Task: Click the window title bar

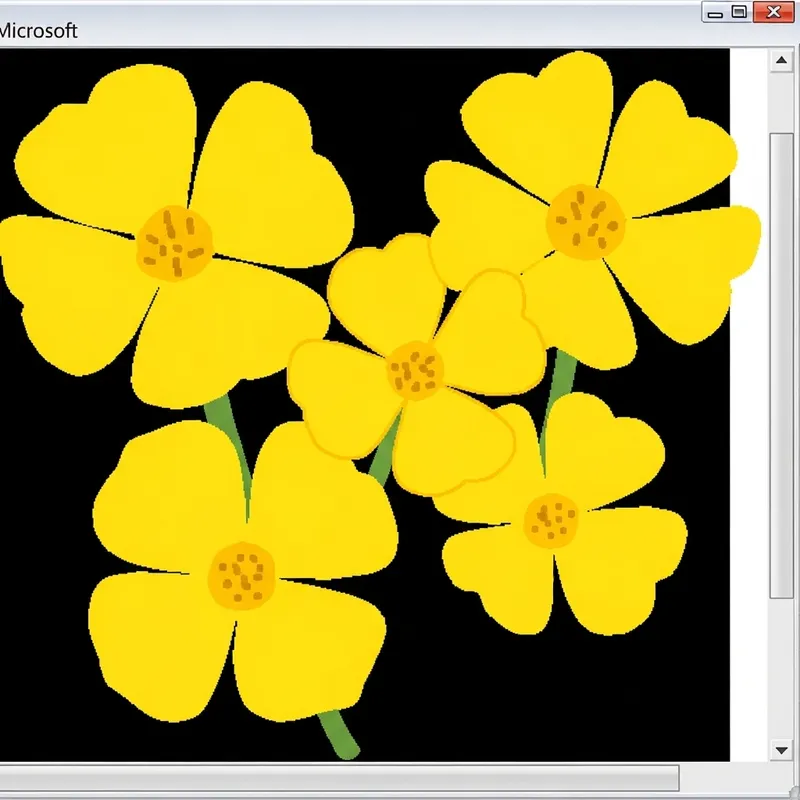Action: coord(400,12)
